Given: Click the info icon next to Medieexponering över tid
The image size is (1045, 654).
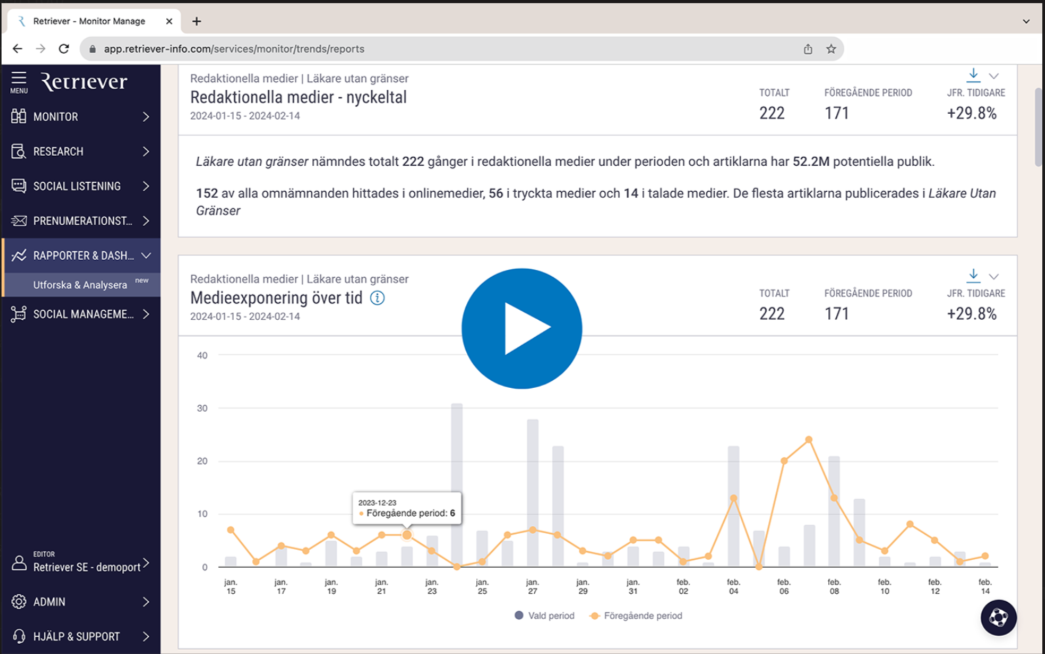Looking at the screenshot, I should point(377,298).
